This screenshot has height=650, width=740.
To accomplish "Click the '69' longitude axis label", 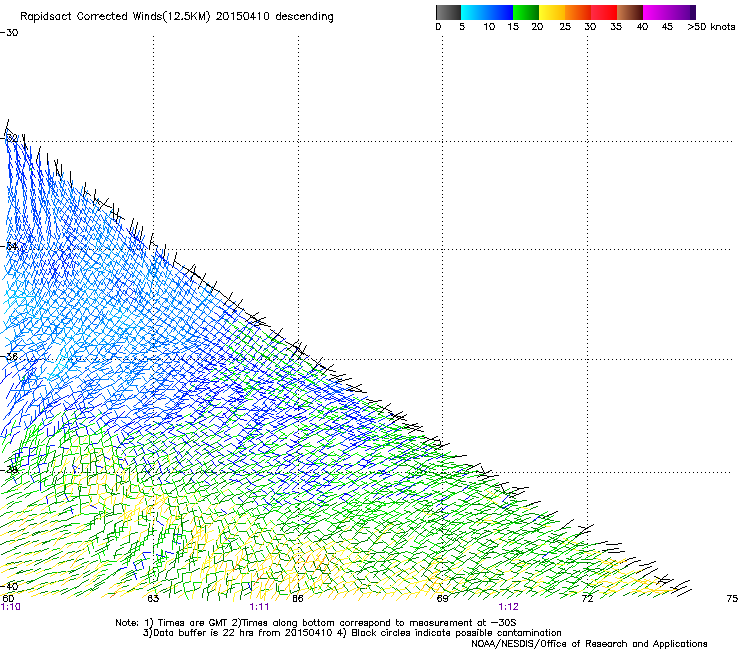I will click(x=442, y=599).
